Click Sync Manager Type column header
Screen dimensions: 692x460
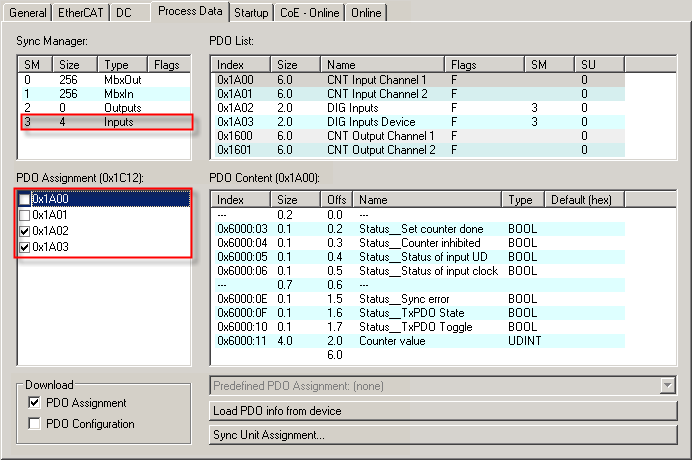122,65
